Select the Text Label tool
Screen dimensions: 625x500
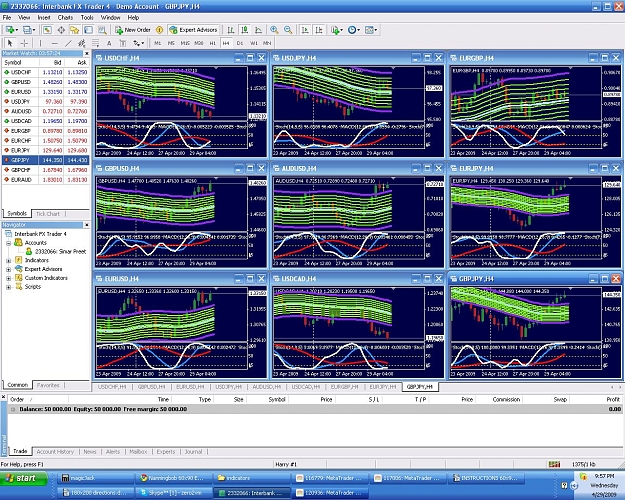123,43
